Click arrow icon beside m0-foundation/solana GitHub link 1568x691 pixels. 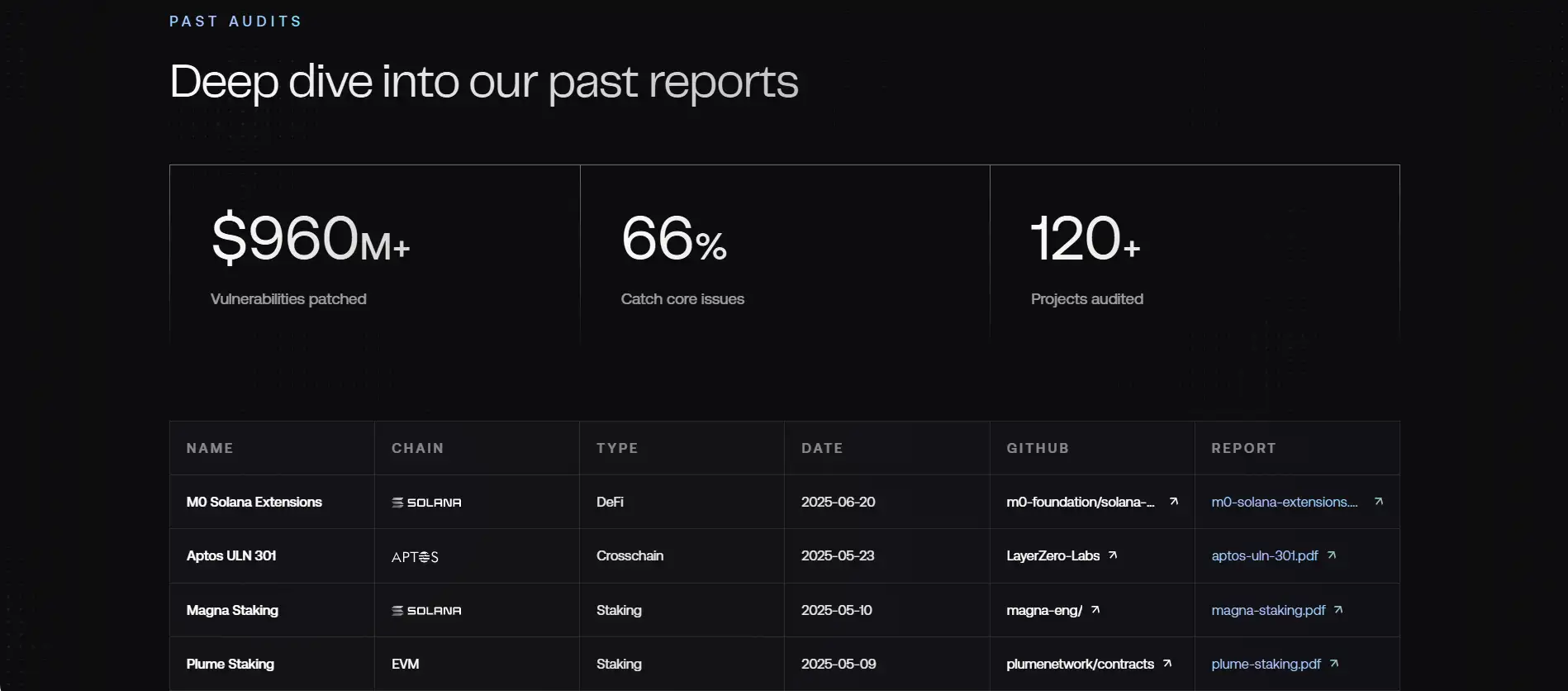(x=1173, y=502)
